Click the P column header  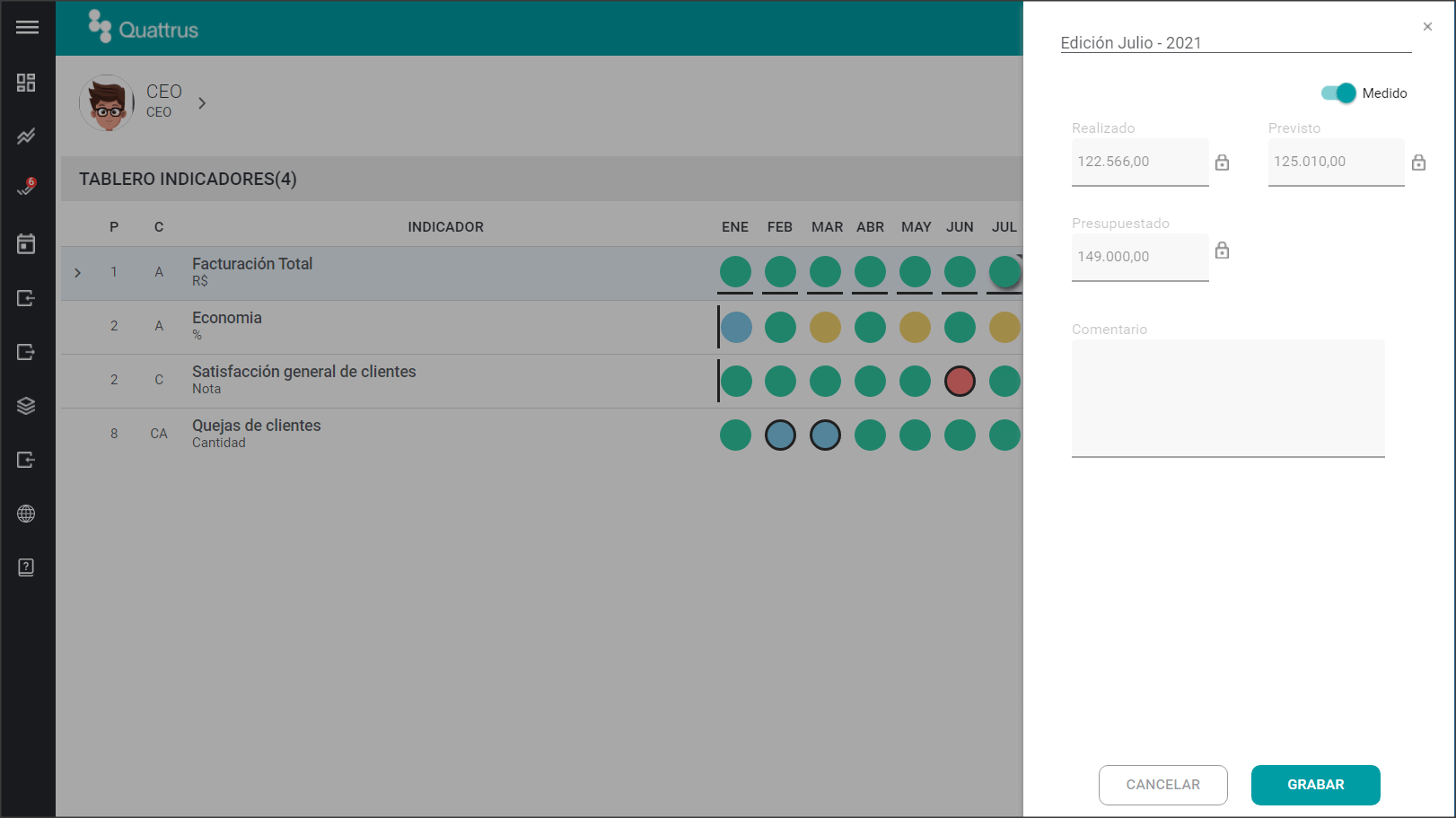[114, 227]
